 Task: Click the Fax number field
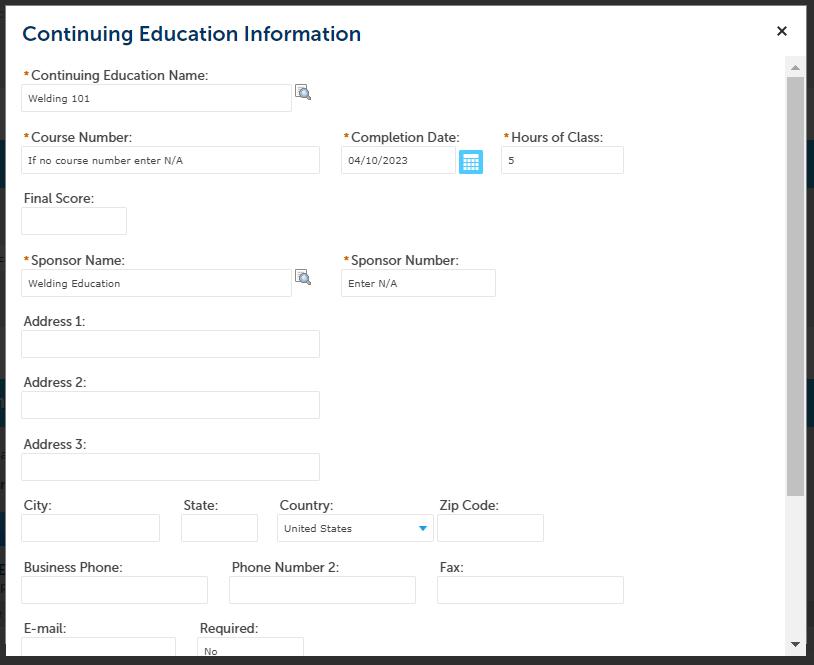tap(530, 590)
